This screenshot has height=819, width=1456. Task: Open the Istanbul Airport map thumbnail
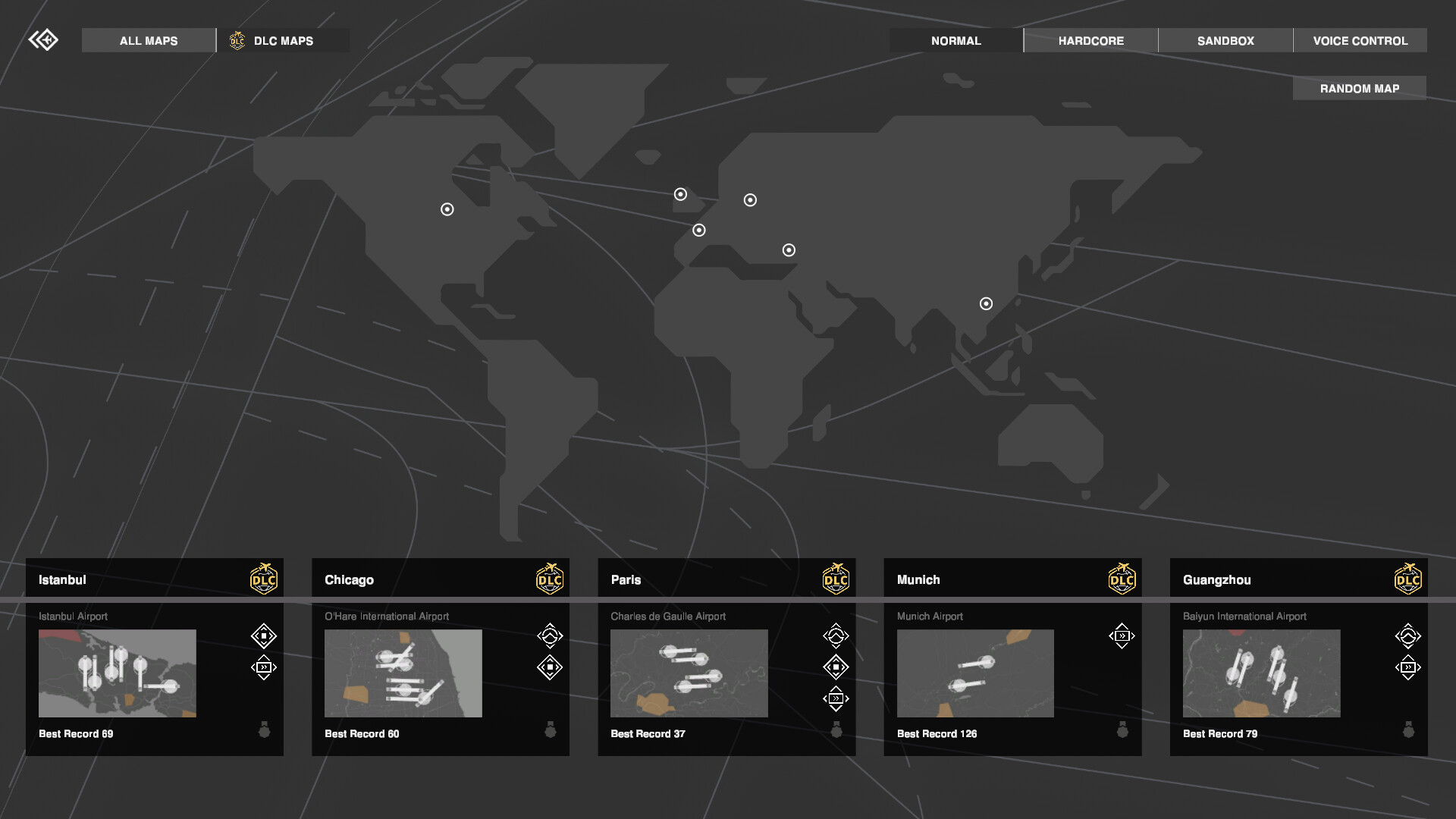click(118, 673)
